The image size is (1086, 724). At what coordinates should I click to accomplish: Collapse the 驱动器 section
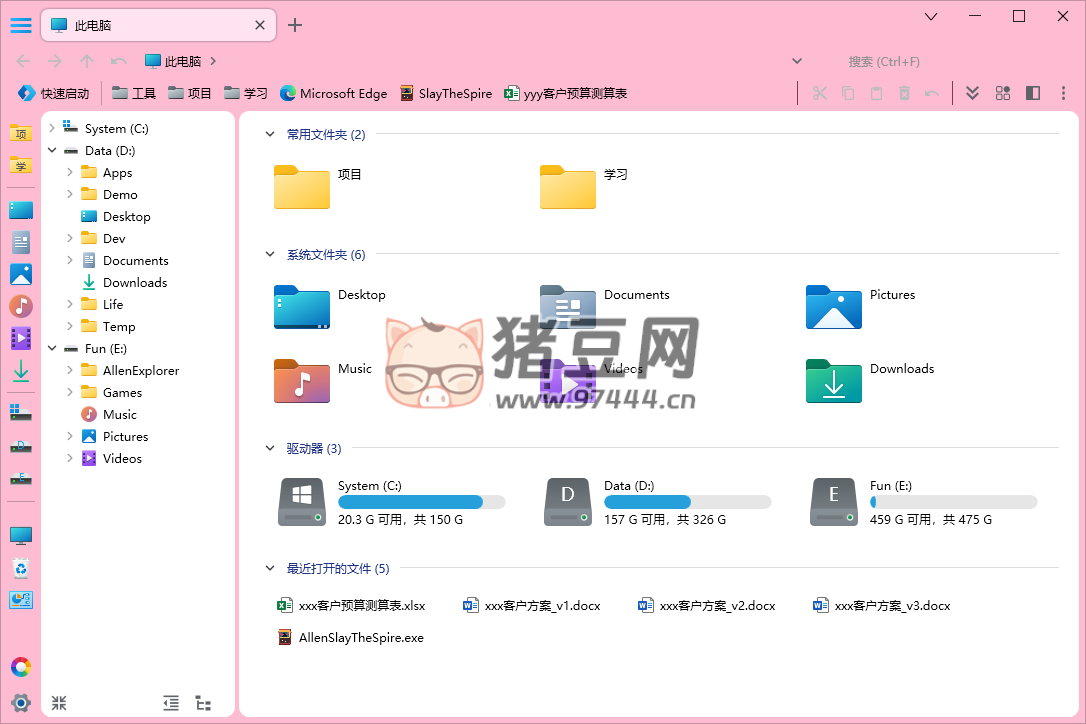[270, 449]
